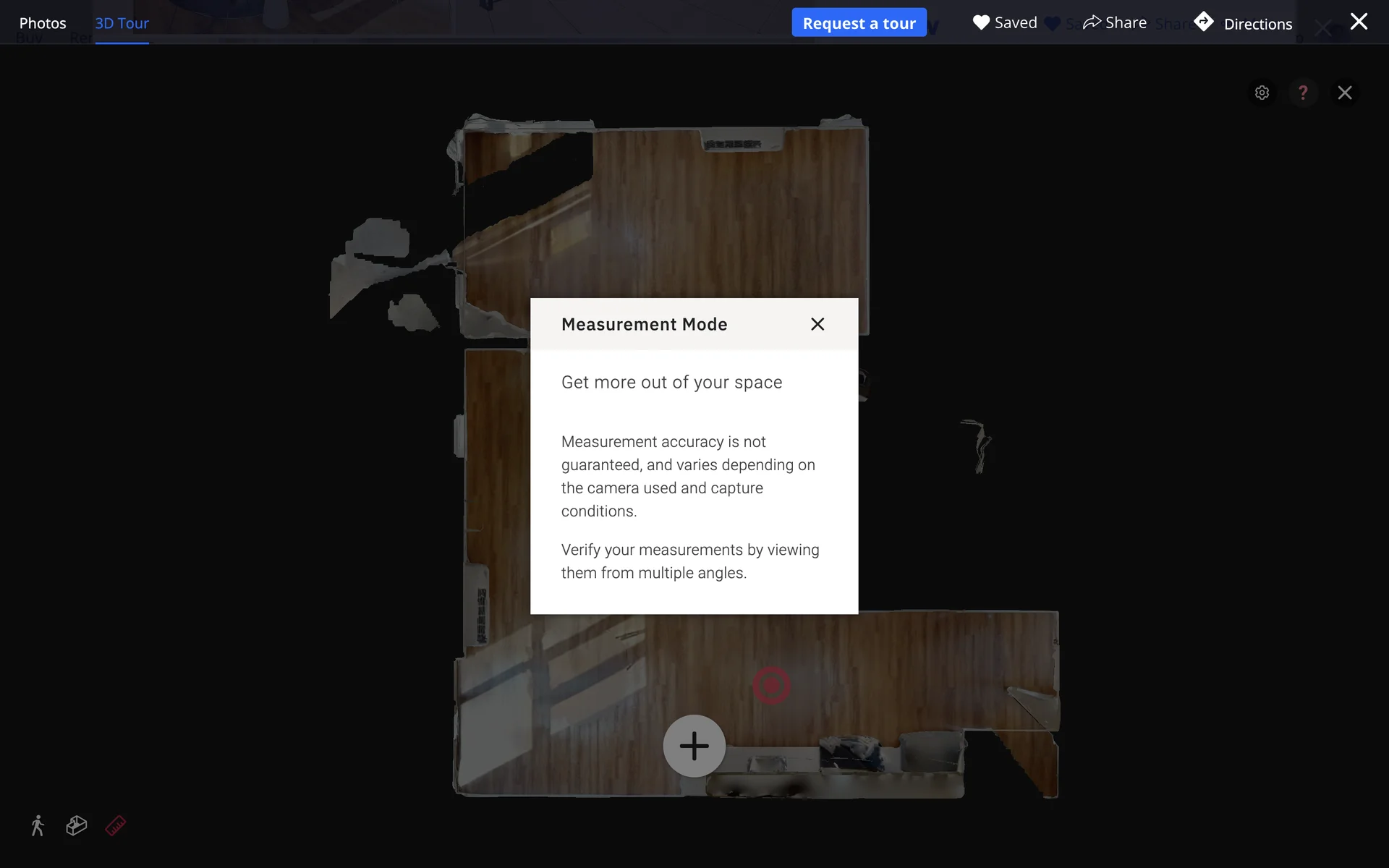Screen dimensions: 1389x868
Task: Open help via the question mark icon
Action: (1303, 93)
